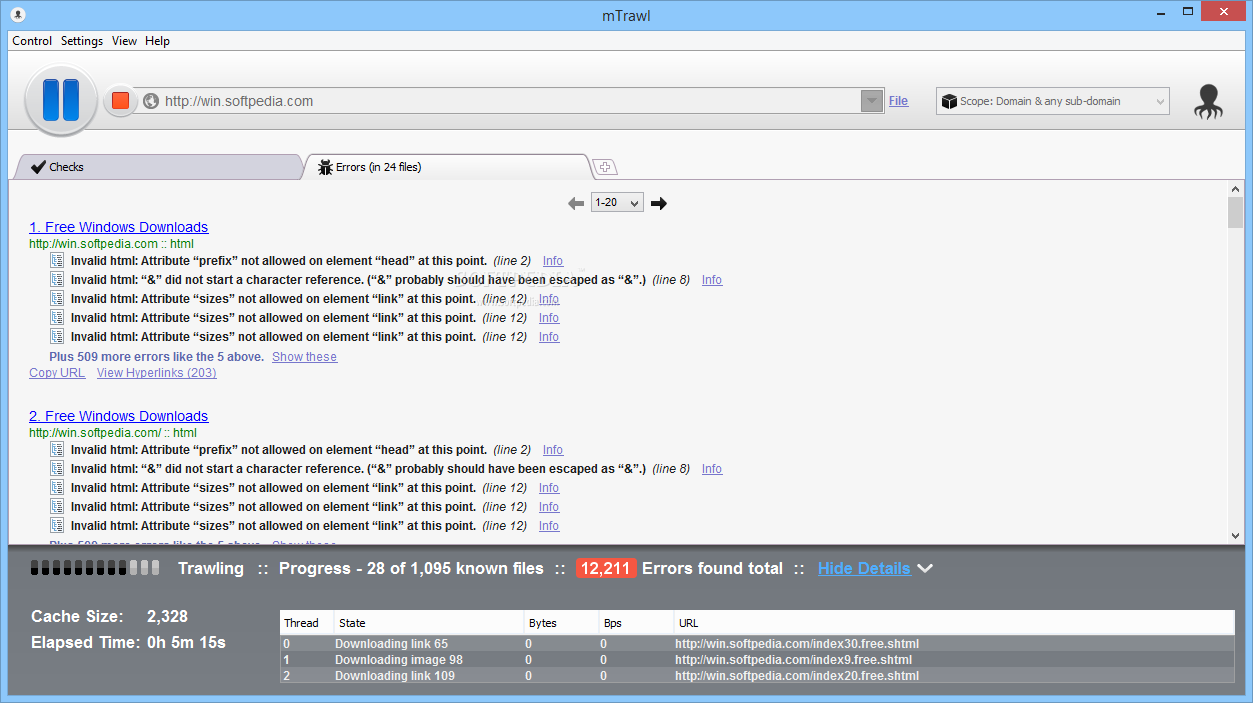The width and height of the screenshot is (1253, 703).
Task: Sort by the Bytes column header
Action: coord(561,623)
